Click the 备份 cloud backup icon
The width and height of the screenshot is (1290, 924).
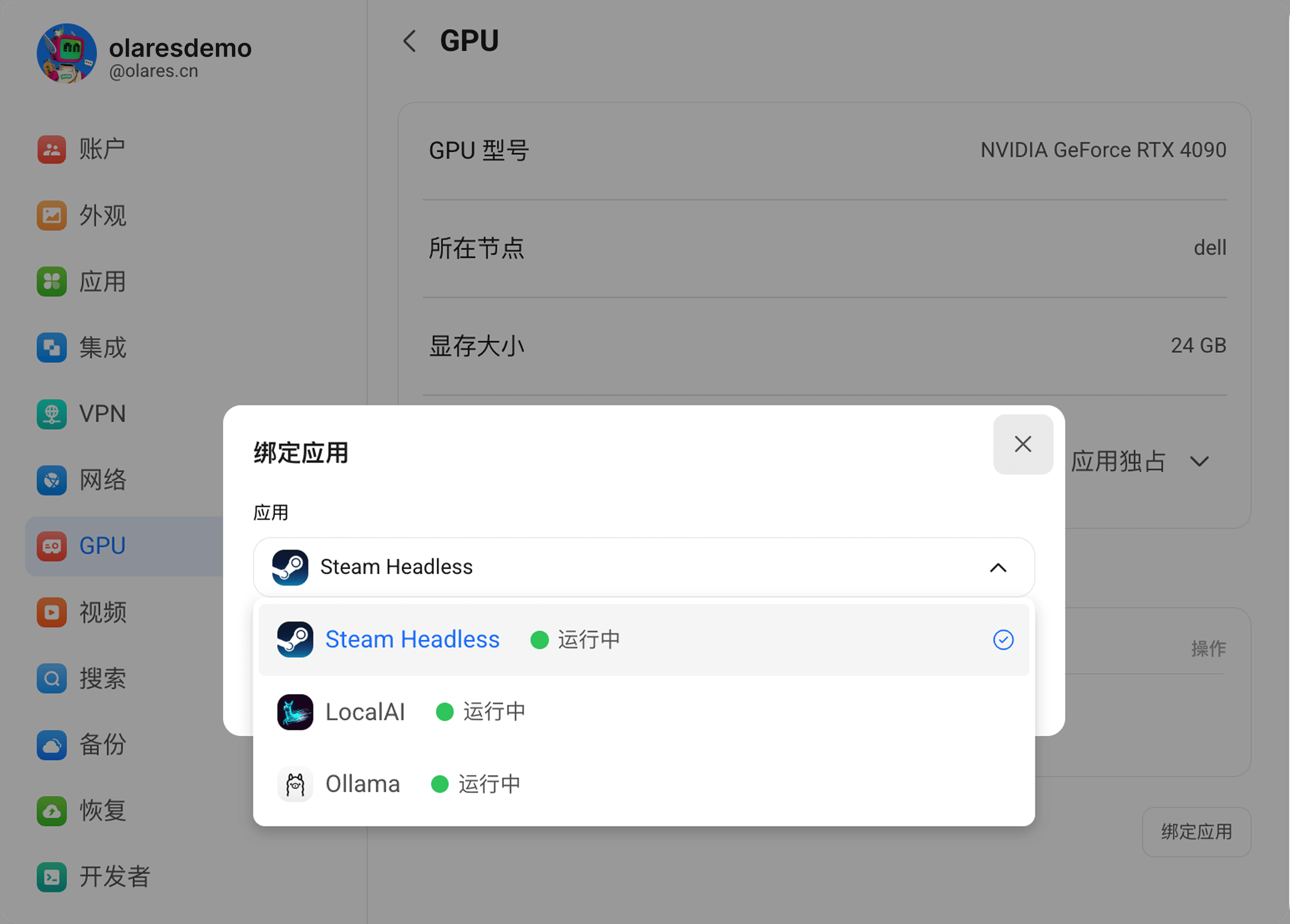click(x=52, y=745)
